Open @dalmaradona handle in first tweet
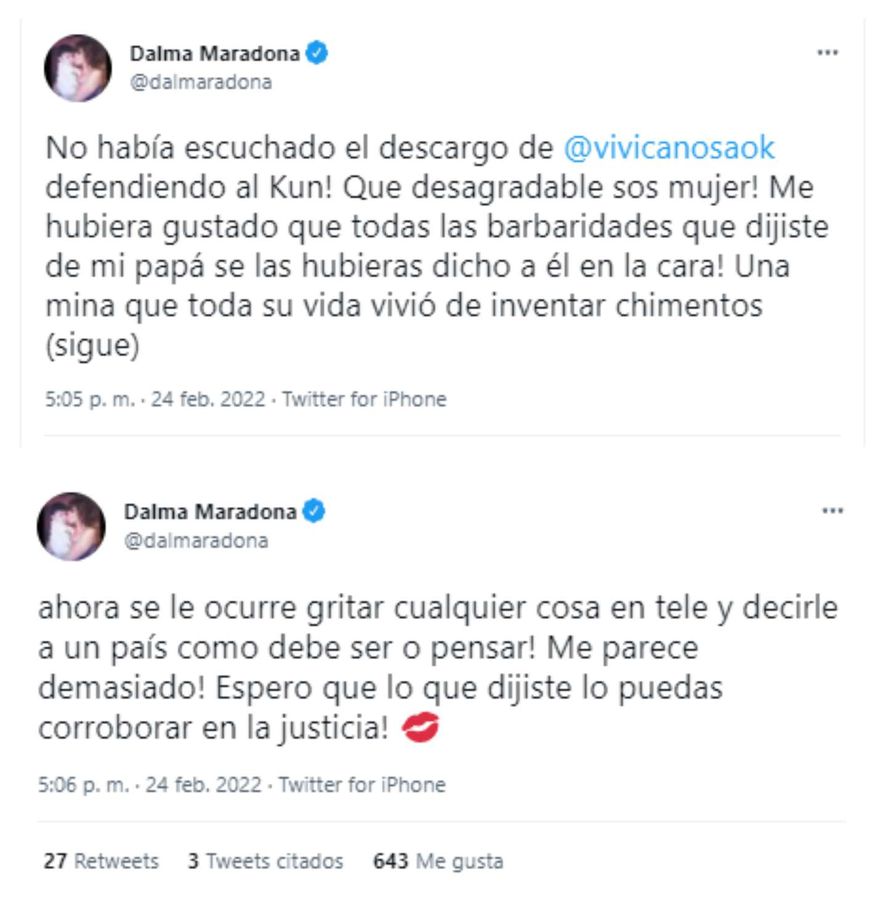This screenshot has width=887, height=913. coord(201,82)
